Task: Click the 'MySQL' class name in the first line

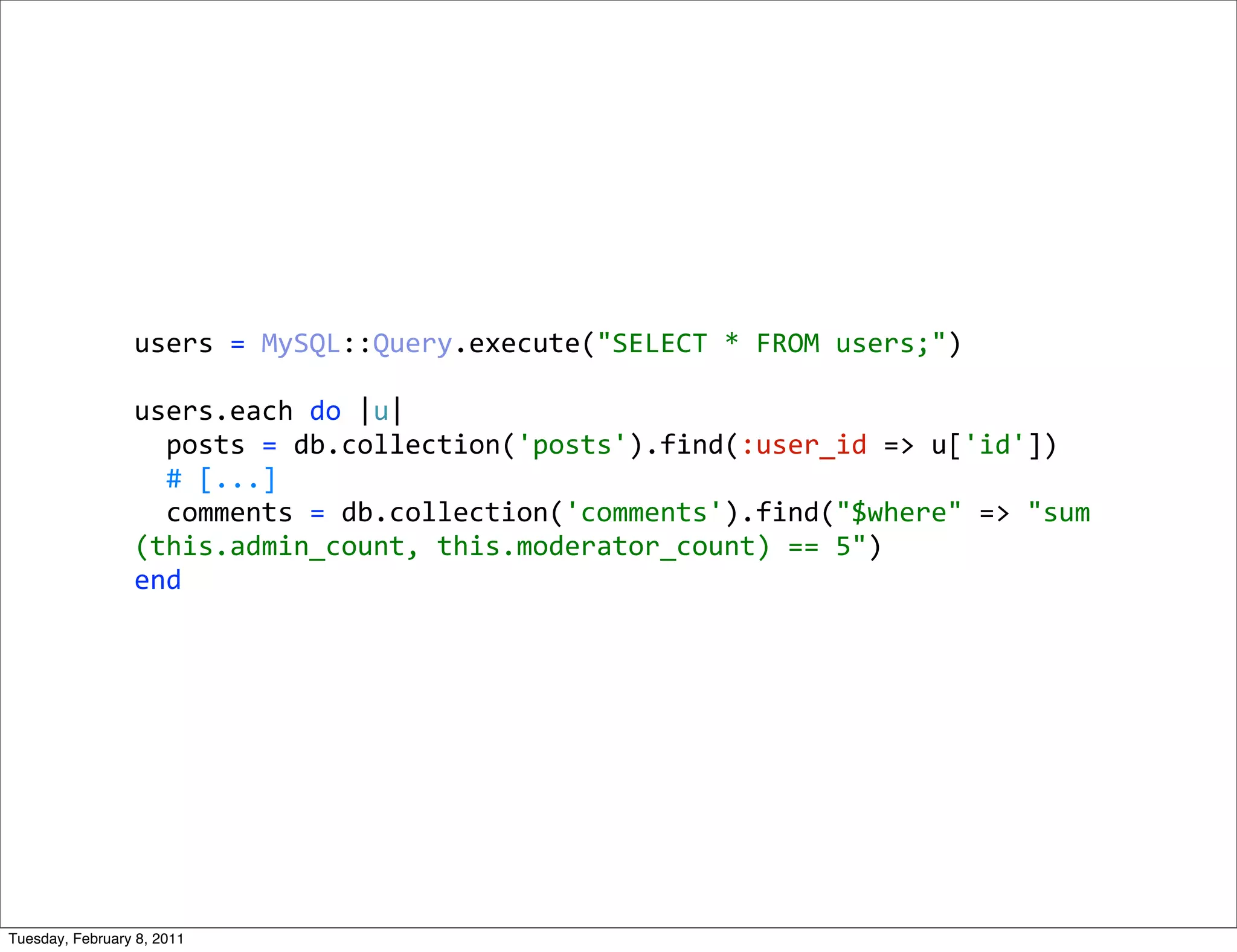Action: pos(301,344)
